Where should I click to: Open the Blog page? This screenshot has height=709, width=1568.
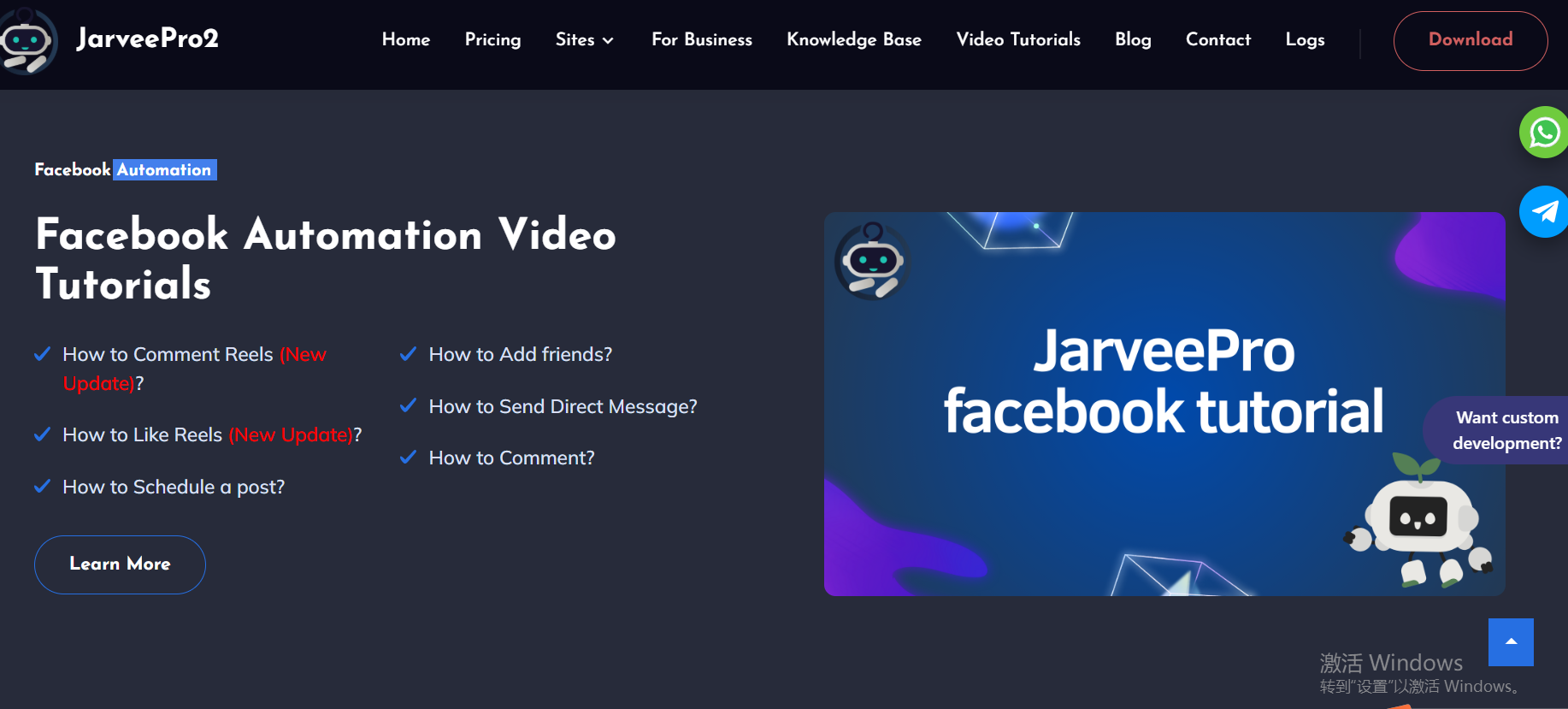pos(1133,40)
